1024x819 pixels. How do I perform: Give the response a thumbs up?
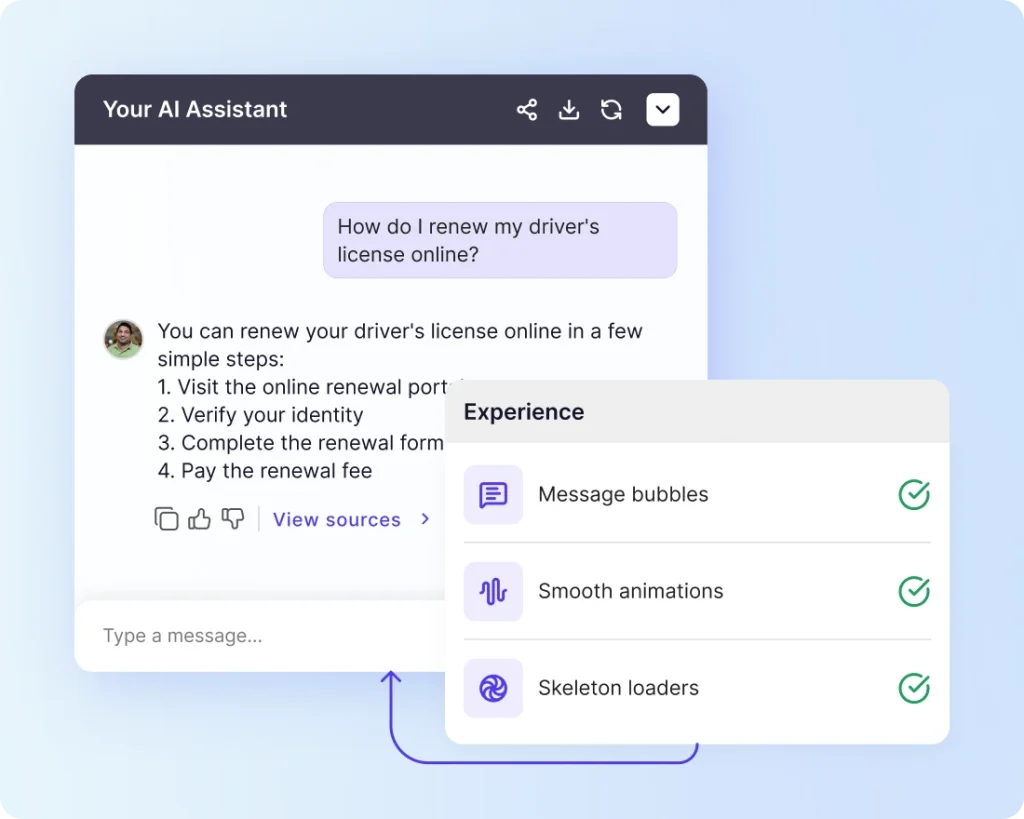[199, 519]
